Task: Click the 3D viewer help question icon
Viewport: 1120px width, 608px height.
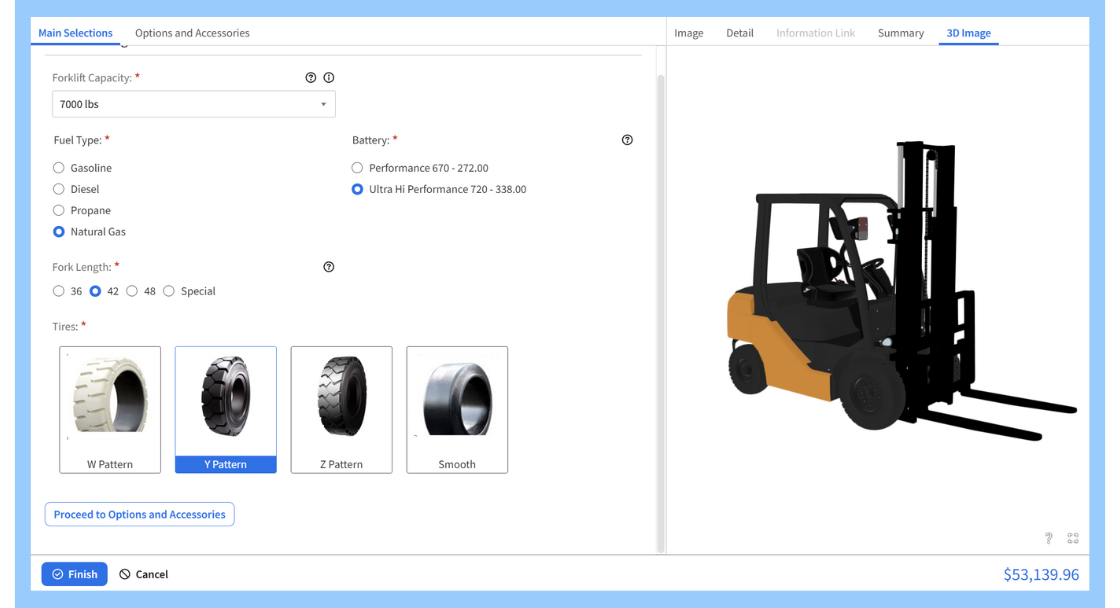Action: pyautogui.click(x=1049, y=538)
